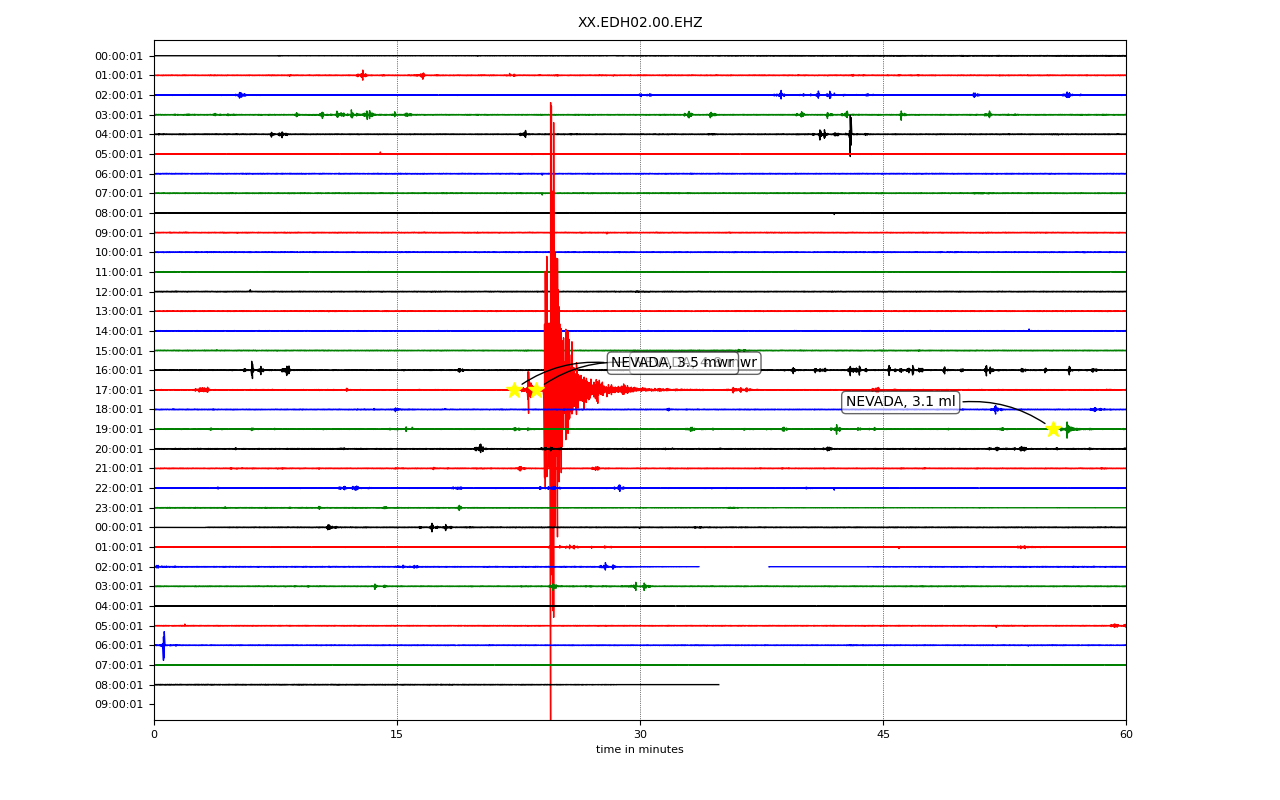
Task: Click the plot title XX.EDH02.00.EHZ
Action: pos(640,22)
